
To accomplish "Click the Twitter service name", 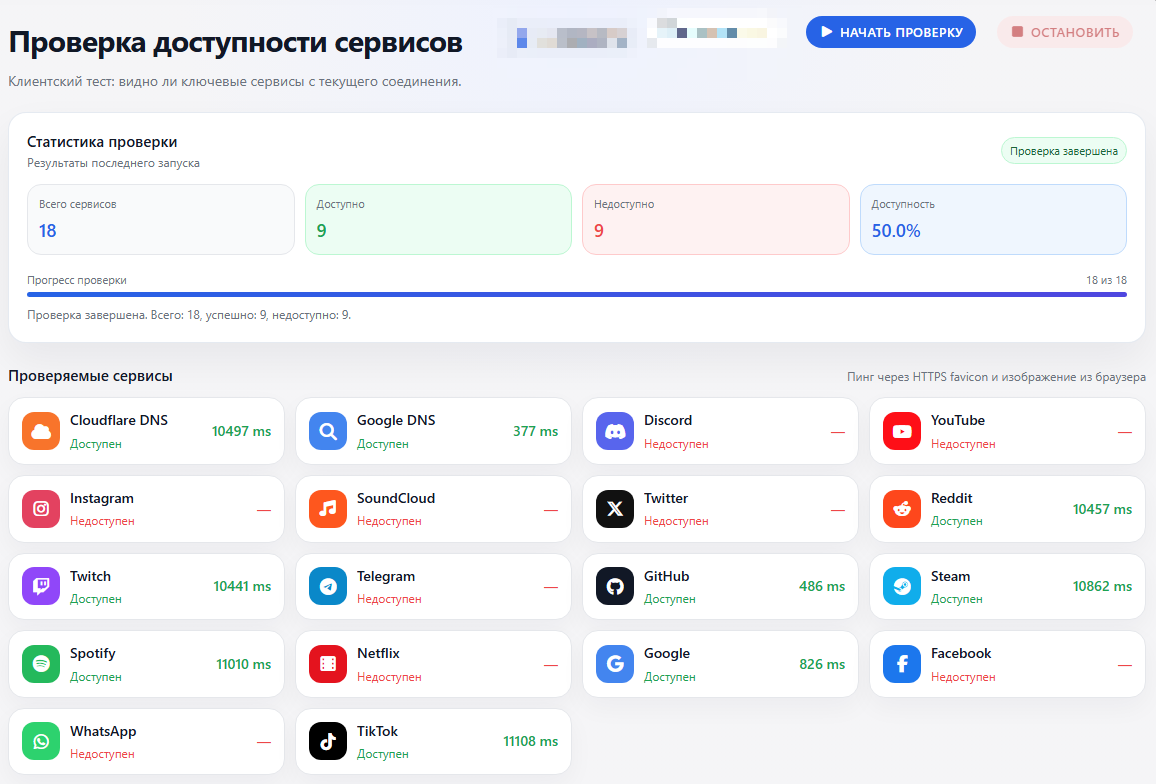I will point(666,498).
